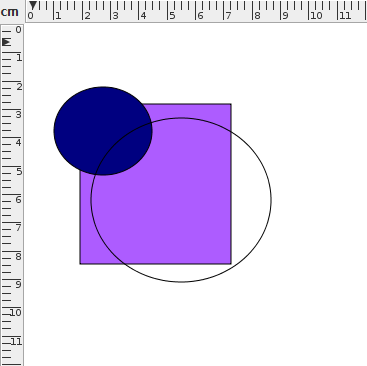
Task: Click the 5 mark on the vertical ruler
Action: point(19,172)
